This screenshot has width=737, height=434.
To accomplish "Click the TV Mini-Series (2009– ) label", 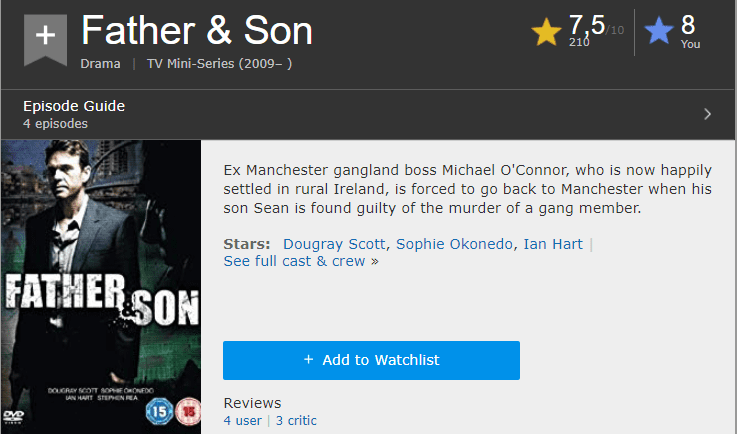I will [219, 64].
